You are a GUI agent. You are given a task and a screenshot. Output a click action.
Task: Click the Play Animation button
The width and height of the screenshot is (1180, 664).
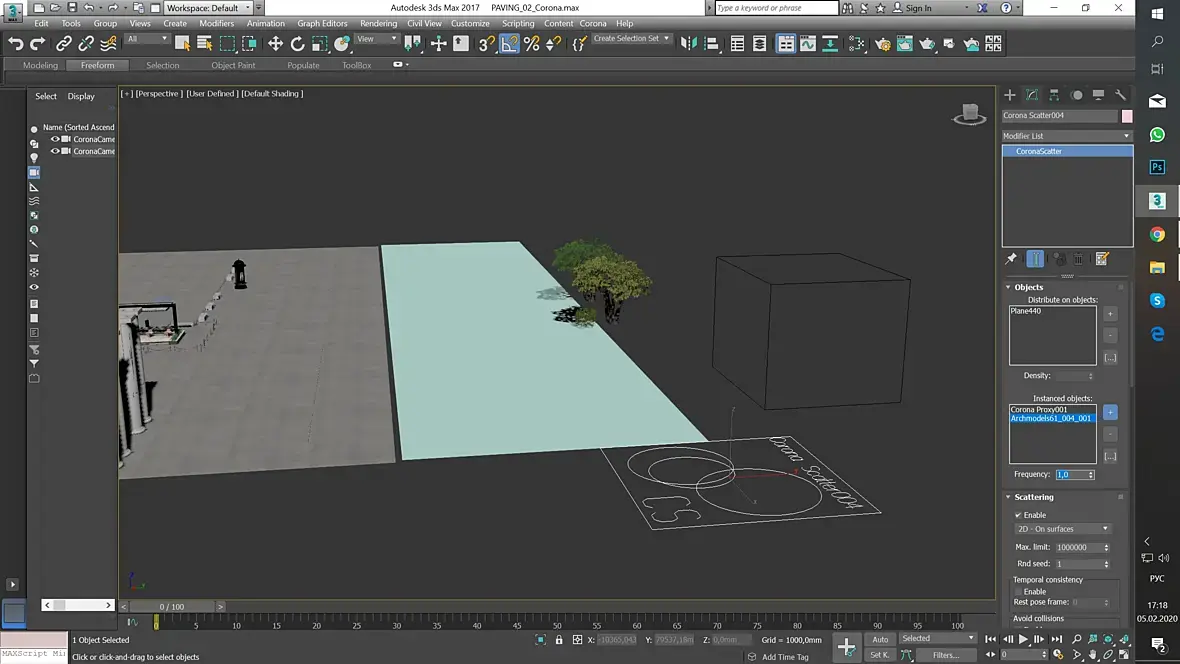coord(1023,639)
